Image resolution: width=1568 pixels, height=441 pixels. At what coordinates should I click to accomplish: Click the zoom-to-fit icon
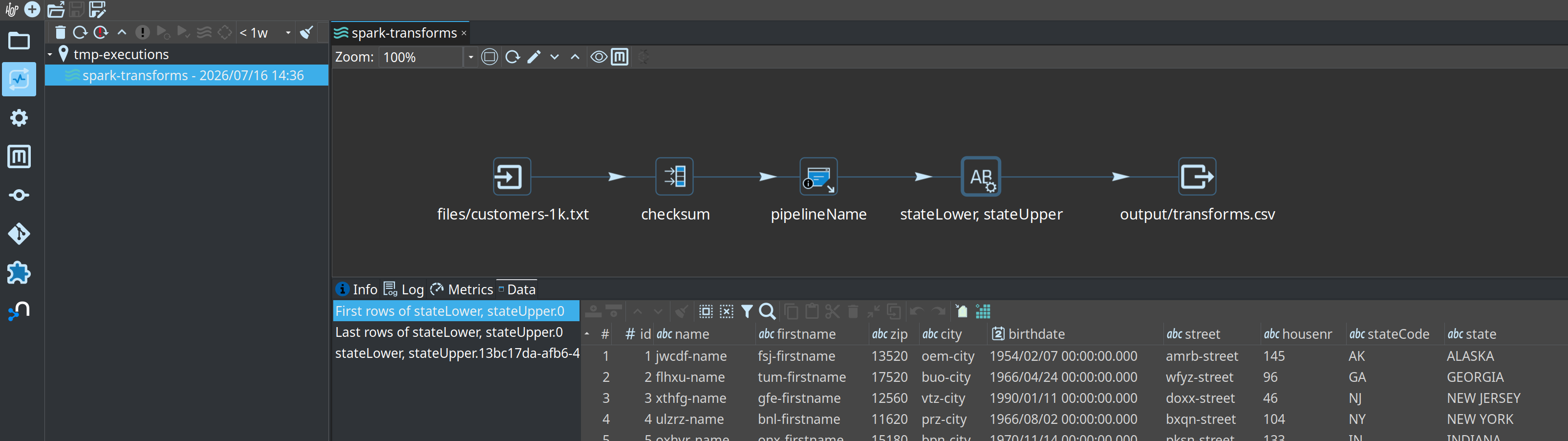pos(490,57)
